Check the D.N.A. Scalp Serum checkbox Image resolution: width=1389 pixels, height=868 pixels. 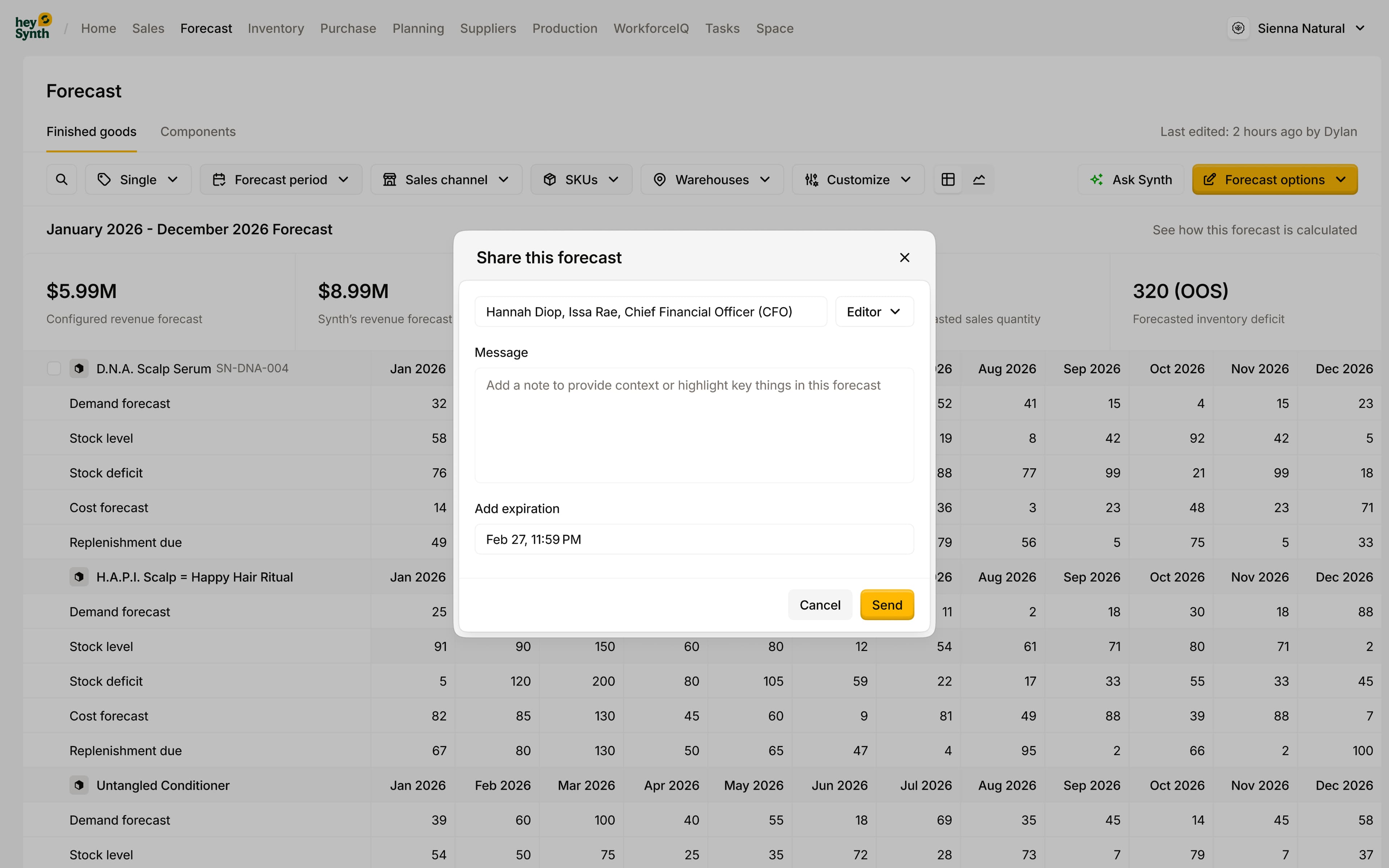click(x=54, y=369)
